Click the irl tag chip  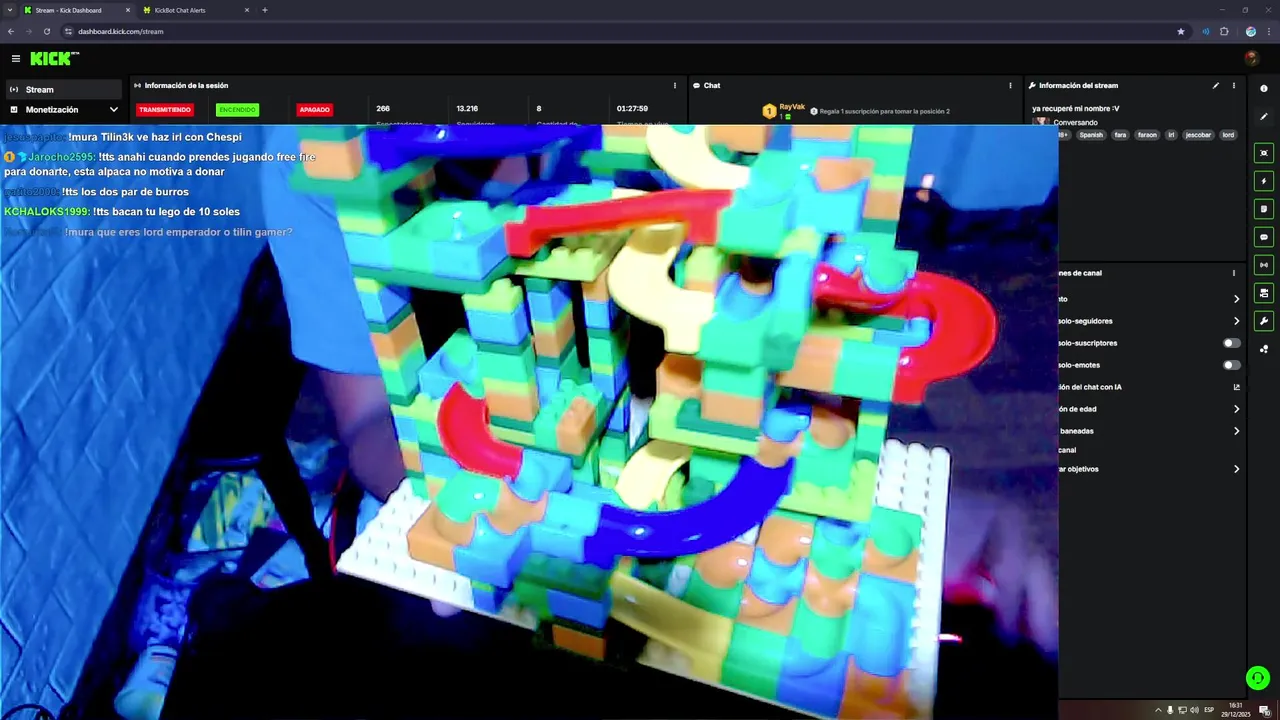1171,135
